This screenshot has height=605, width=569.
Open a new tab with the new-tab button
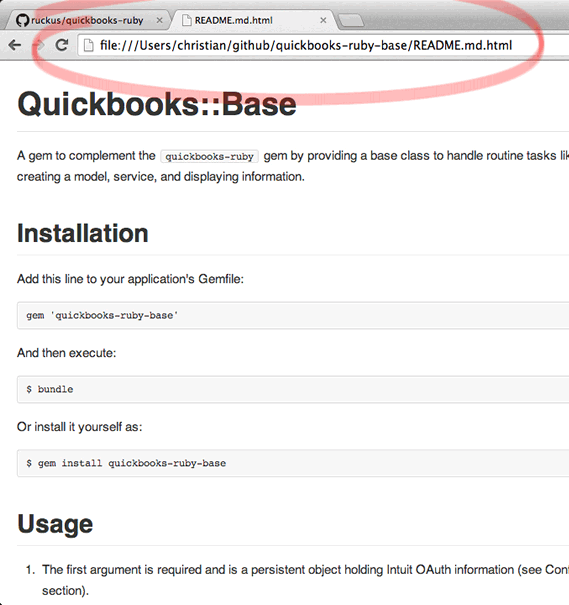pos(350,20)
